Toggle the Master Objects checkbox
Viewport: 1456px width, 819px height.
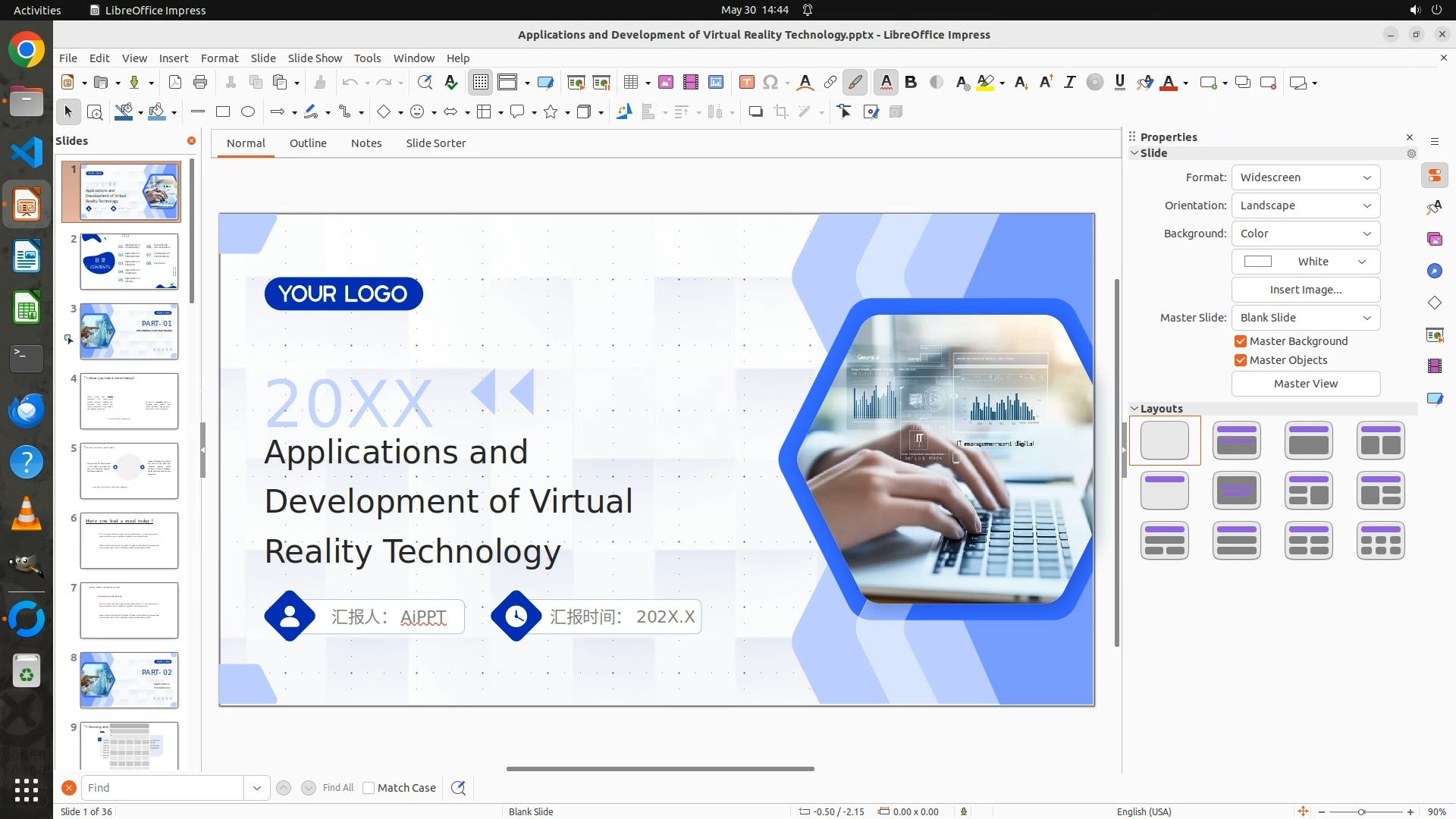click(x=1241, y=360)
